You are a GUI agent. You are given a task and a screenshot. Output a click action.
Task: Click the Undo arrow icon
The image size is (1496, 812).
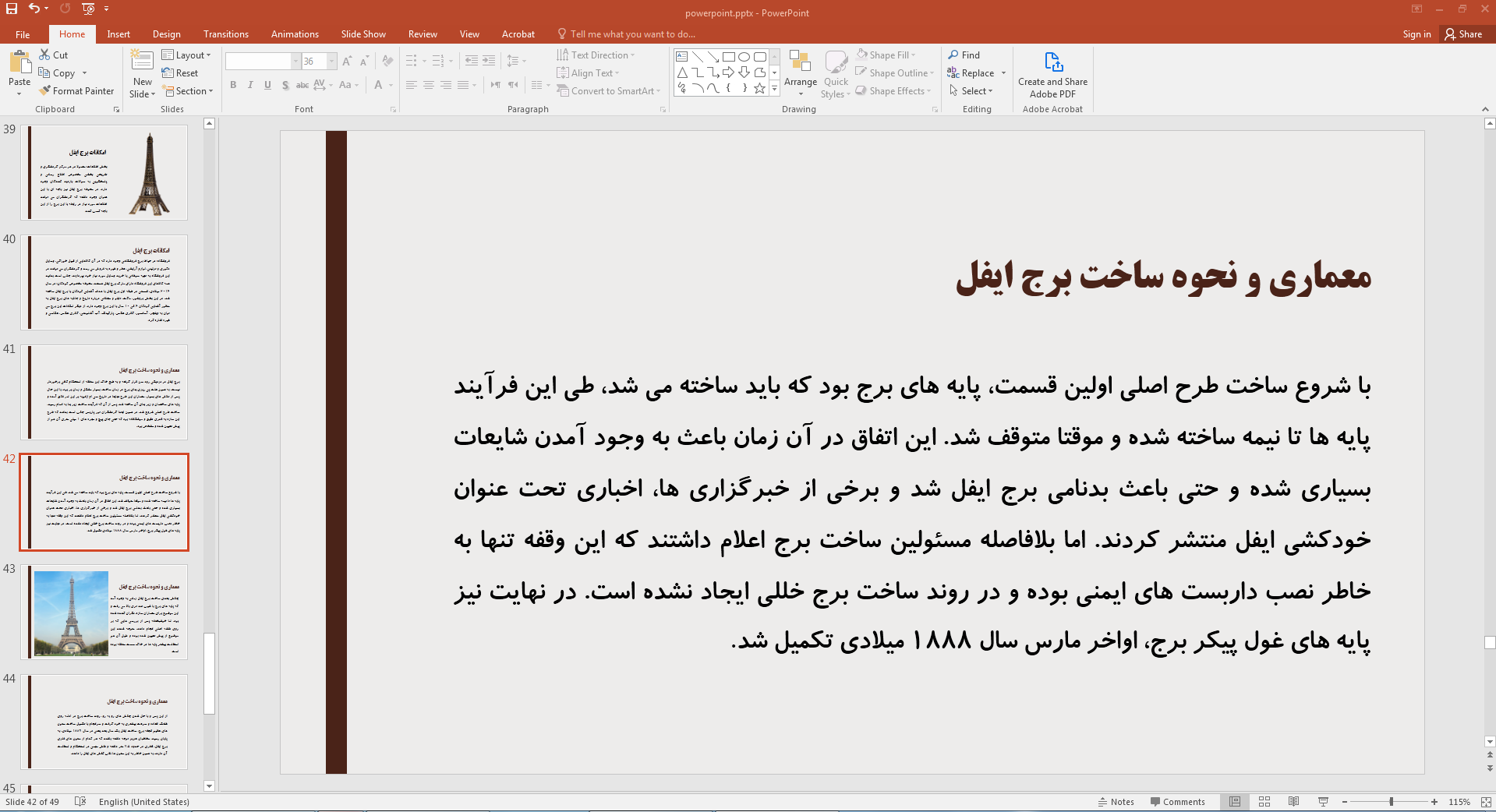(x=34, y=9)
